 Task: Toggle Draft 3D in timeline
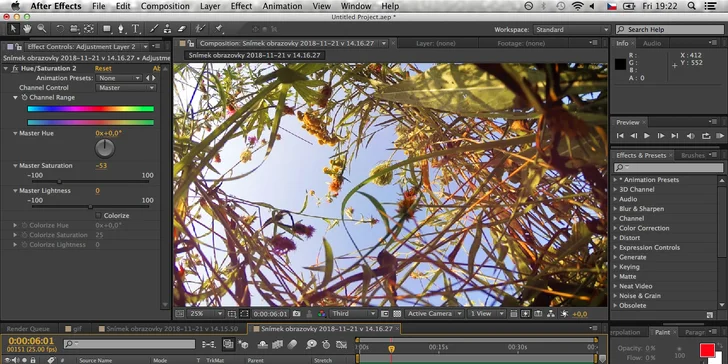pyautogui.click(x=243, y=344)
